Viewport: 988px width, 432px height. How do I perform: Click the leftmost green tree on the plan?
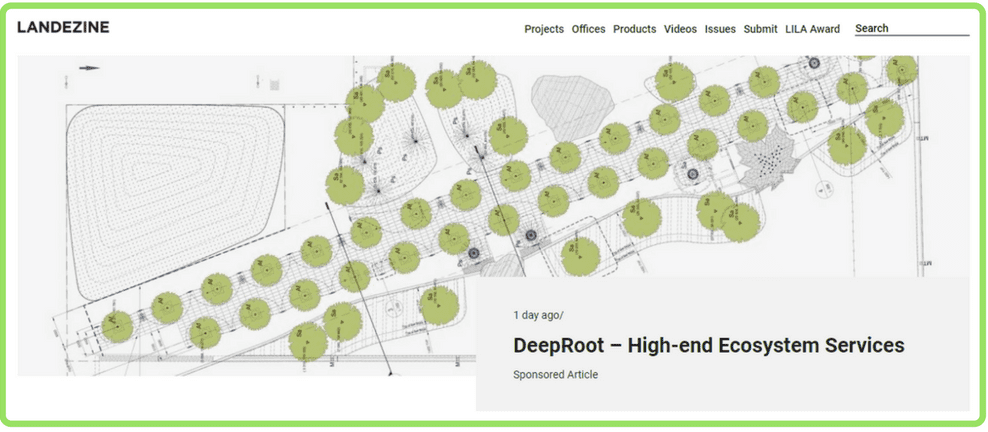(x=116, y=324)
